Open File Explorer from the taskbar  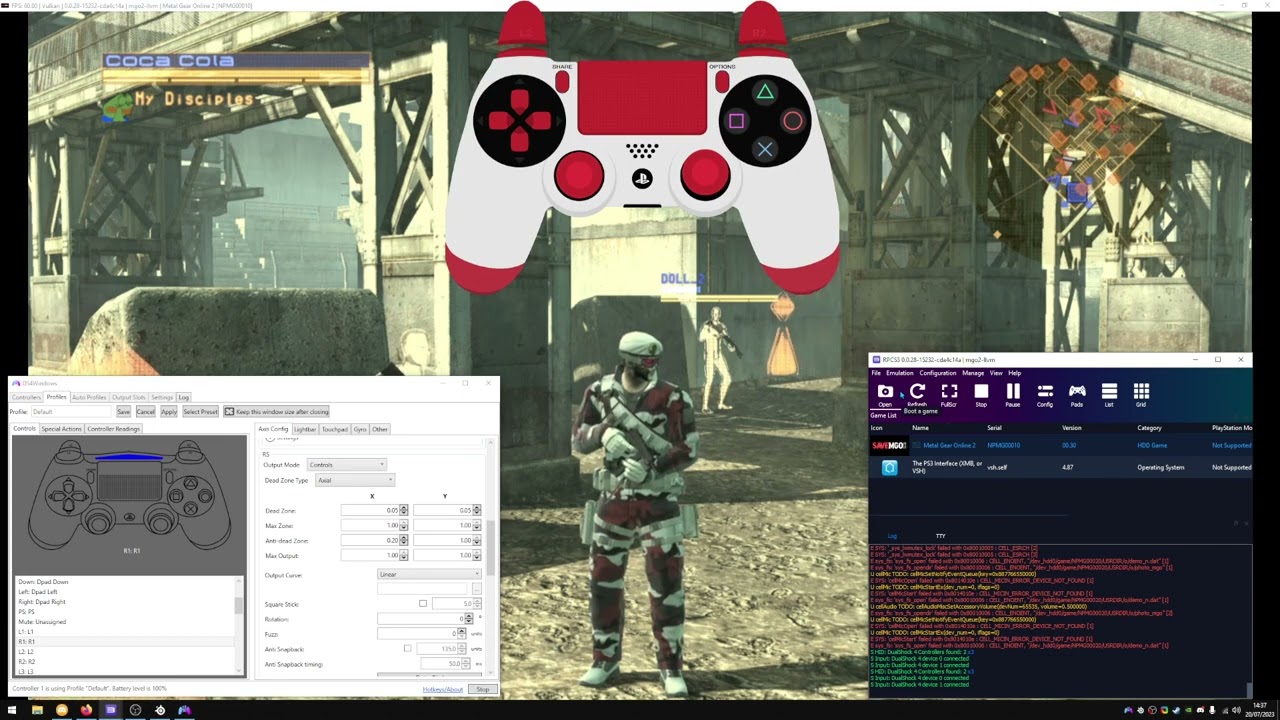(x=37, y=710)
